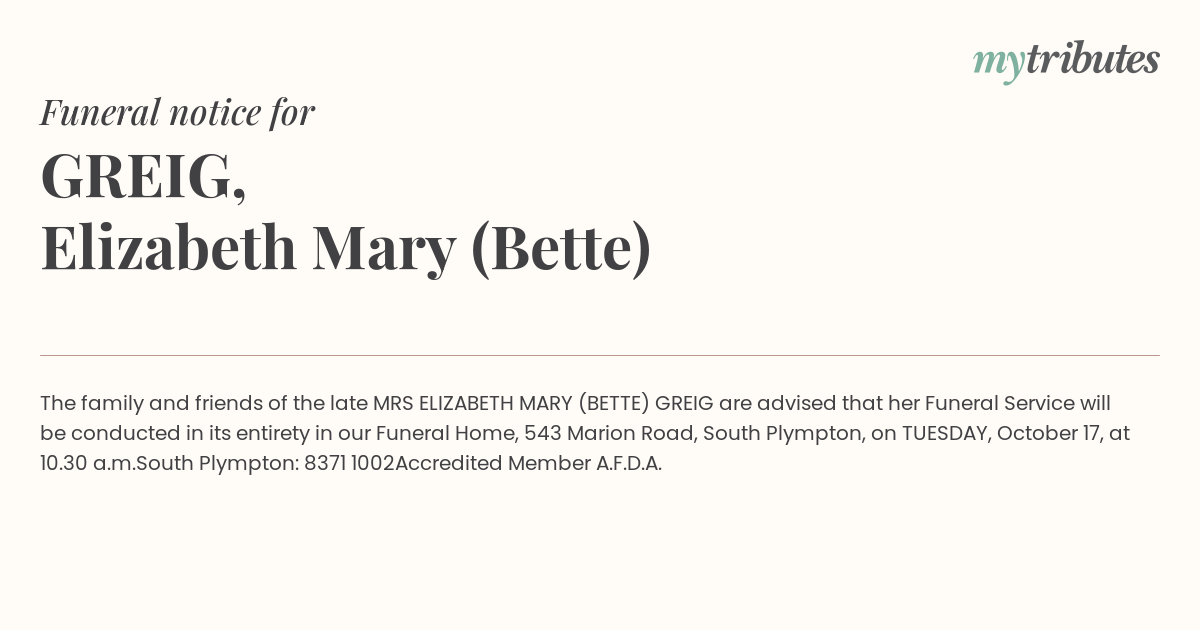Click the name 'Elizabeth Mary (Bette)'

[346, 248]
